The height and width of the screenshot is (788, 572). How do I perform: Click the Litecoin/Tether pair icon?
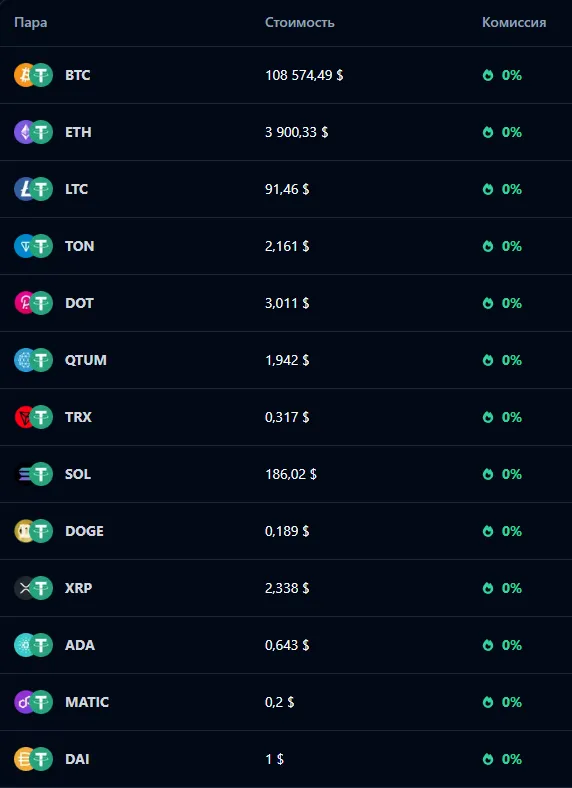pyautogui.click(x=33, y=189)
